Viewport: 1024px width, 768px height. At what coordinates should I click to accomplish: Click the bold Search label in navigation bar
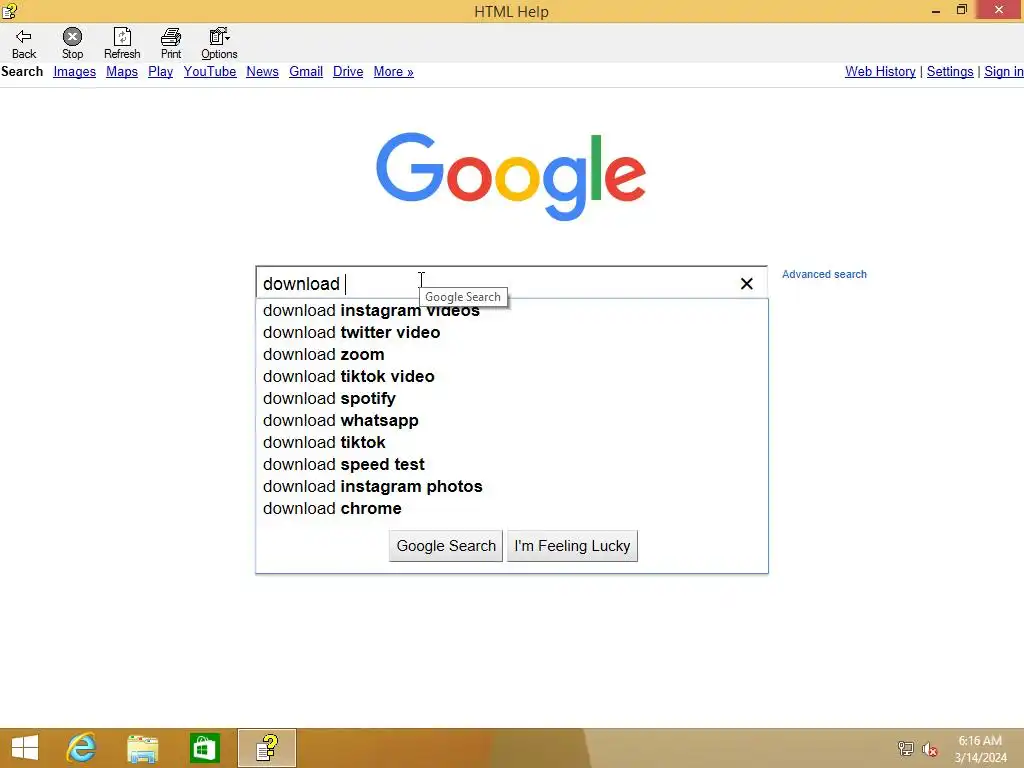tap(22, 72)
